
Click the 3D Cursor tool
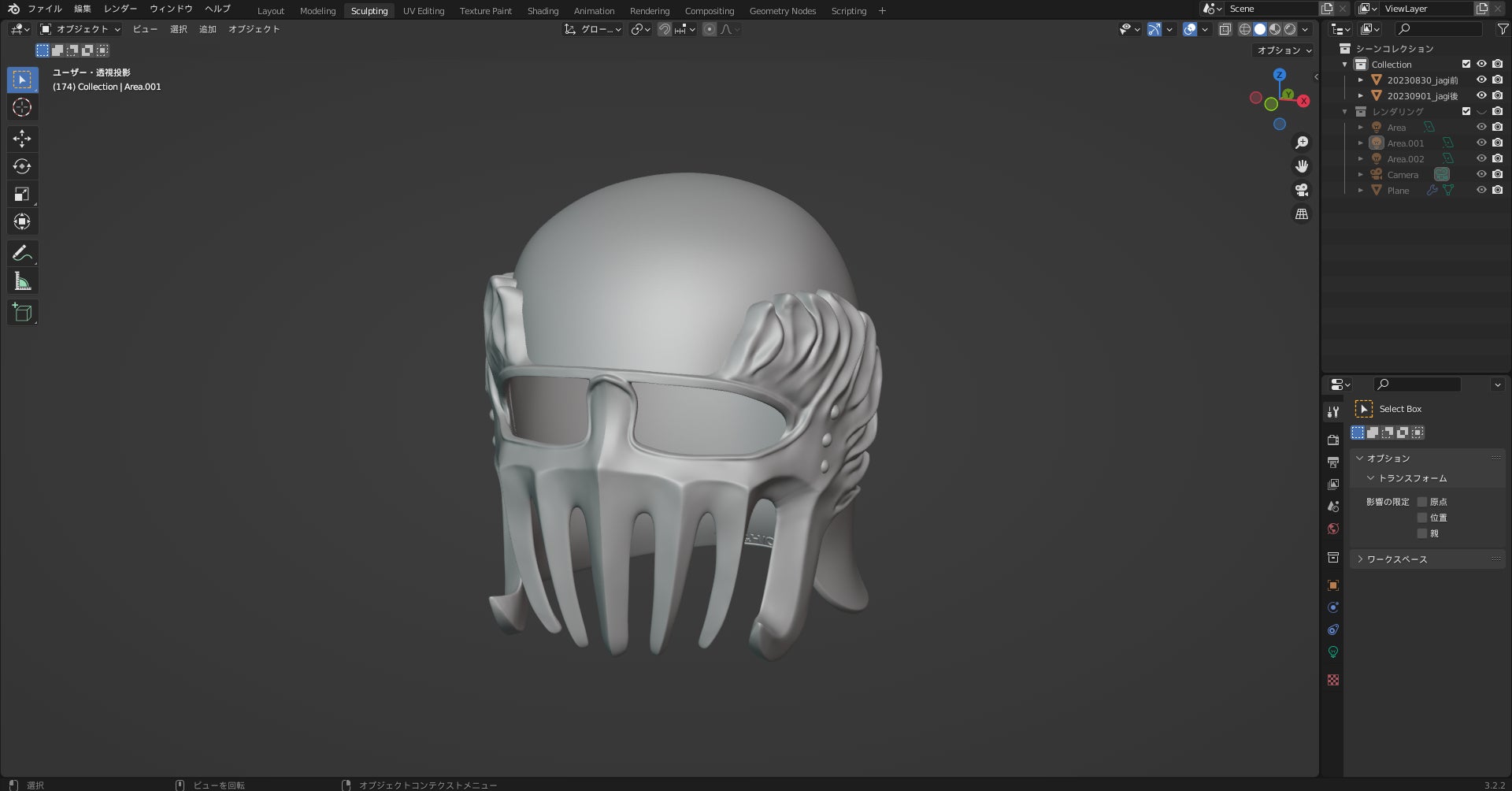[x=22, y=107]
